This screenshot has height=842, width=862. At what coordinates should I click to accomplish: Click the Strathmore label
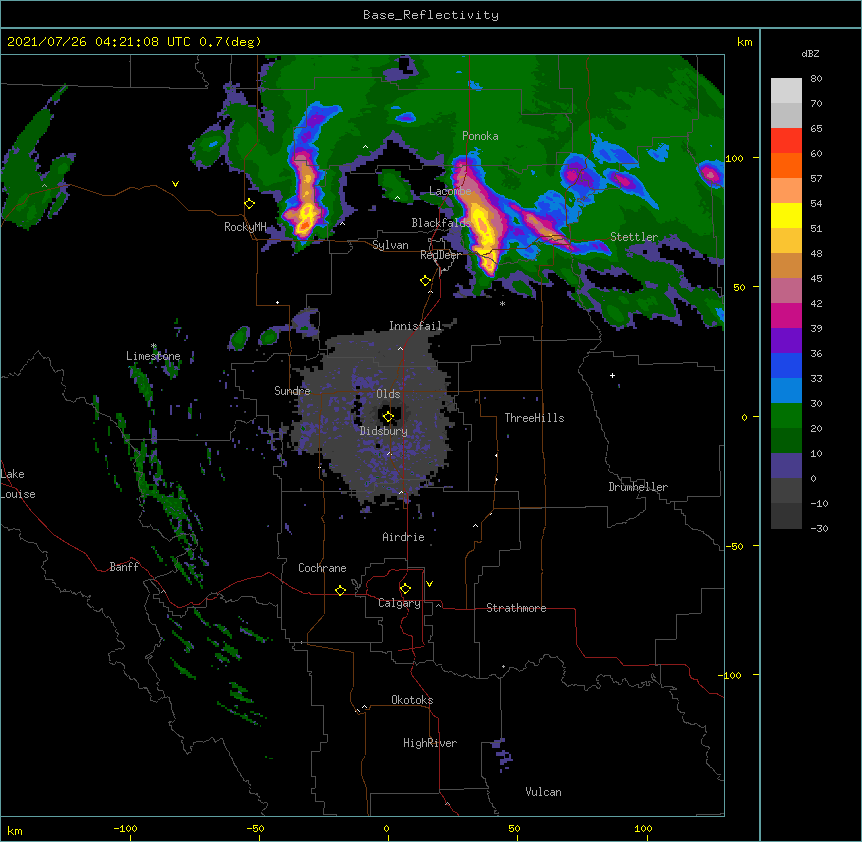coord(516,608)
